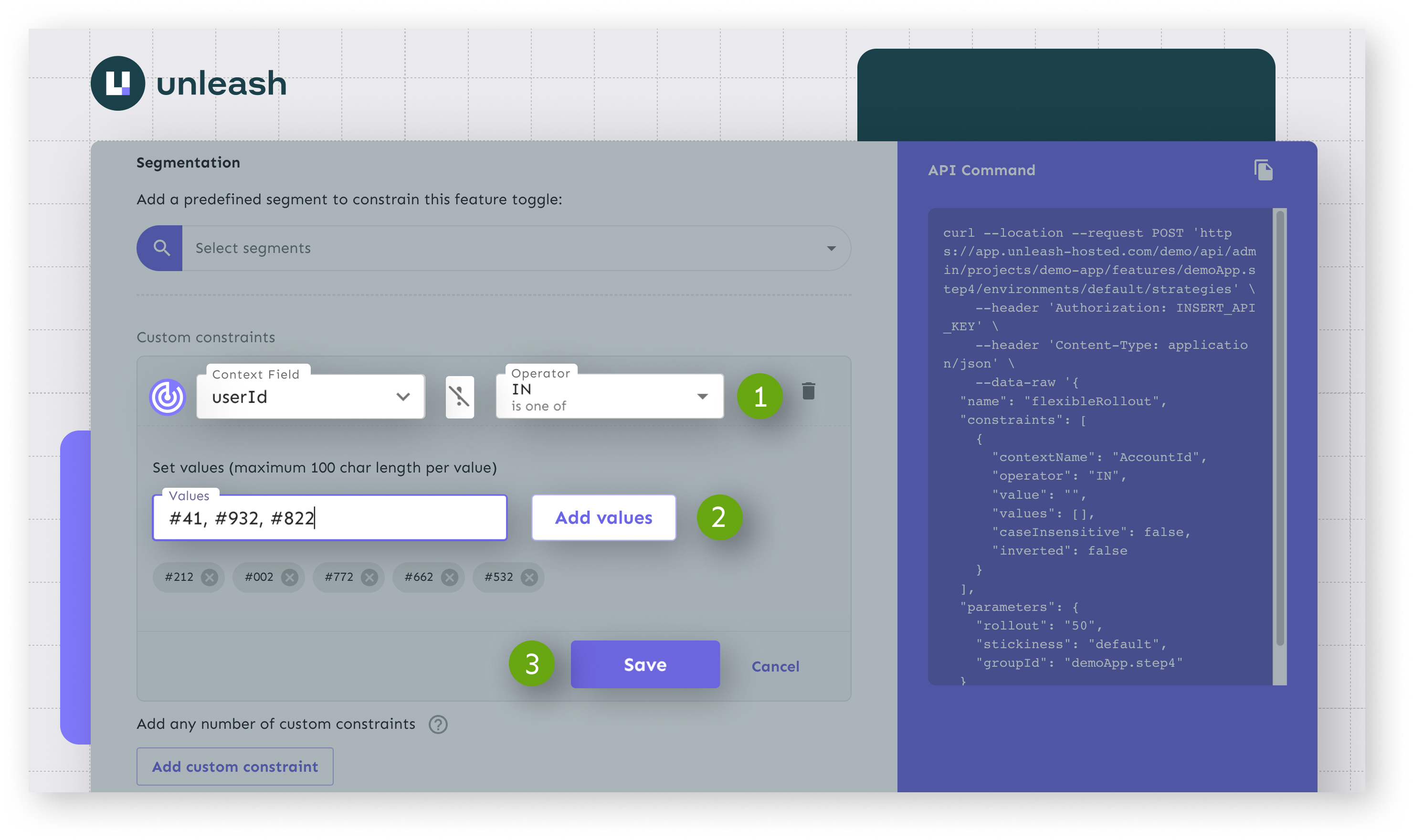Remove the #212 value chip
The image size is (1413, 840).
[x=210, y=577]
